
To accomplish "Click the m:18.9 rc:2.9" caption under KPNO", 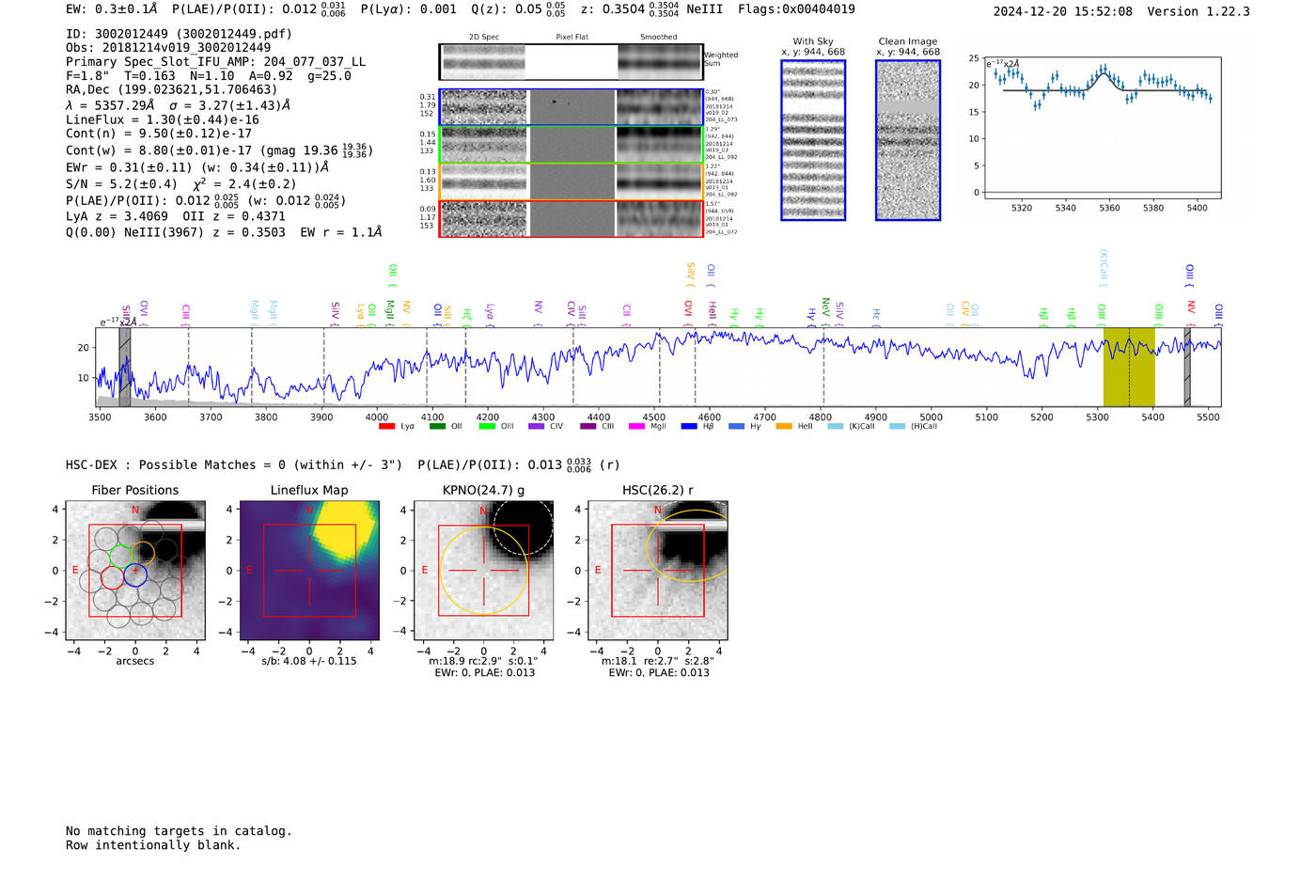I will pos(483,661).
